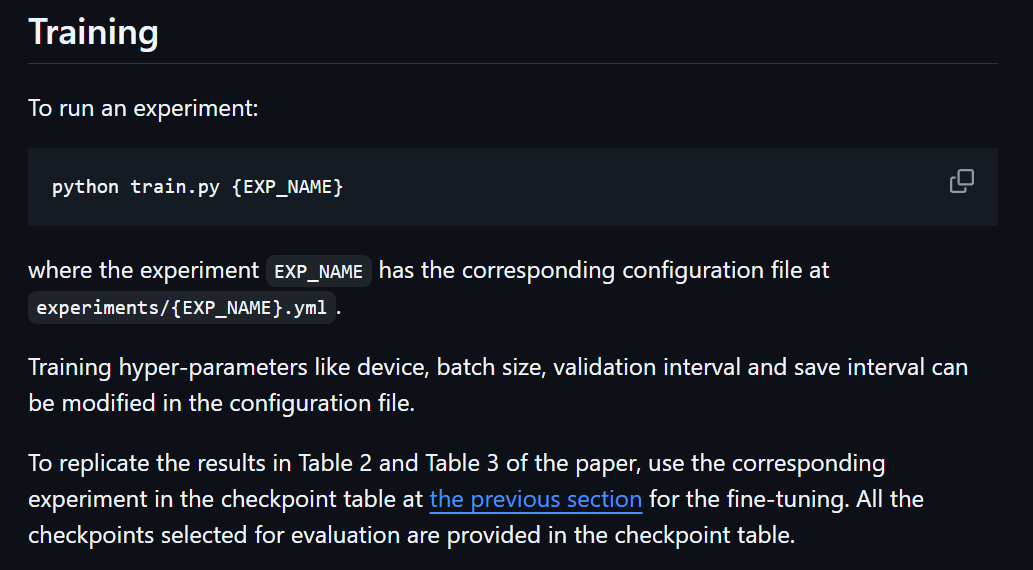Click "Table 3" in the paragraph
Screen dimensions: 1033x570
[x=465, y=464]
